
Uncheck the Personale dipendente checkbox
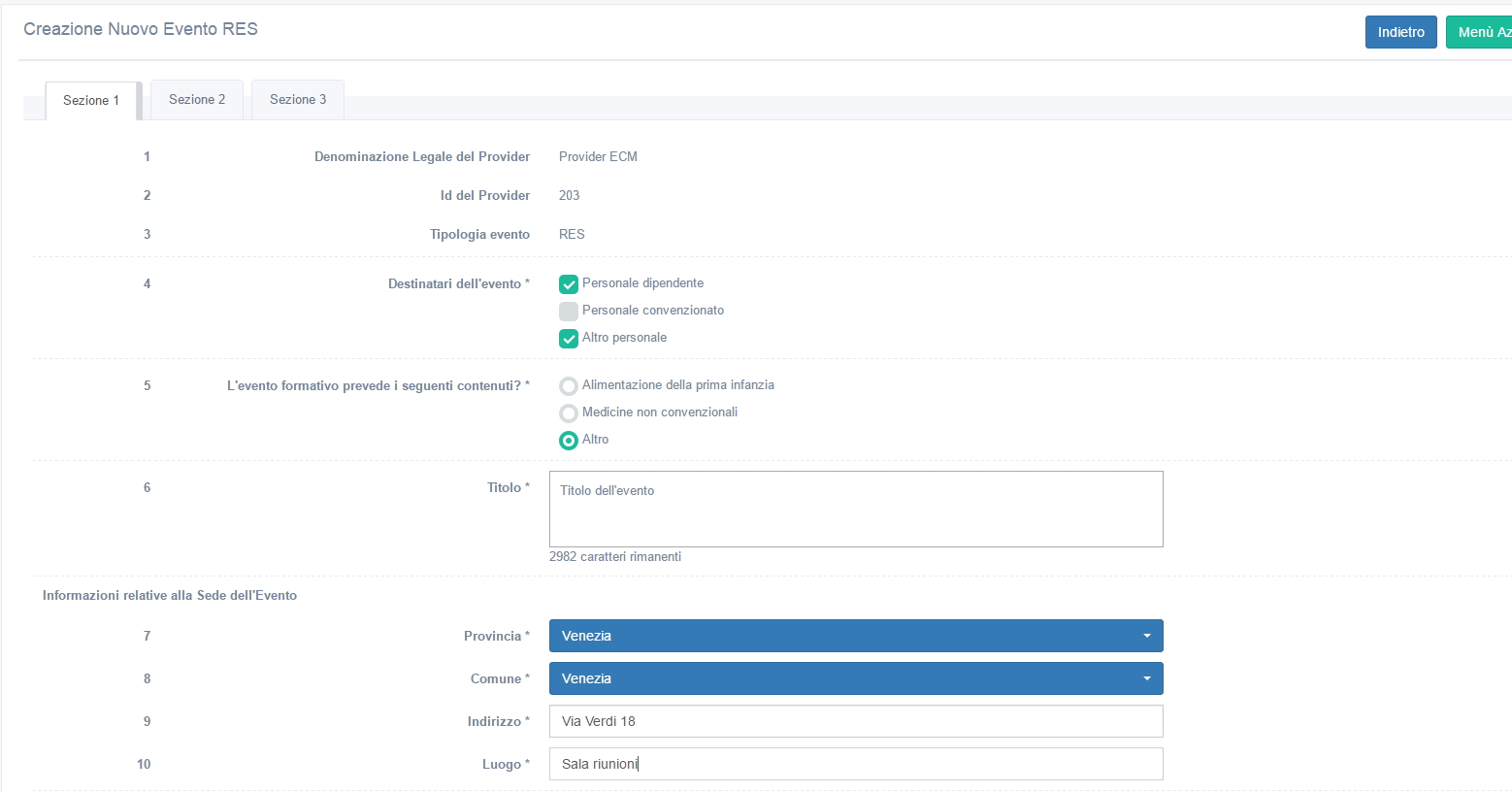(569, 284)
